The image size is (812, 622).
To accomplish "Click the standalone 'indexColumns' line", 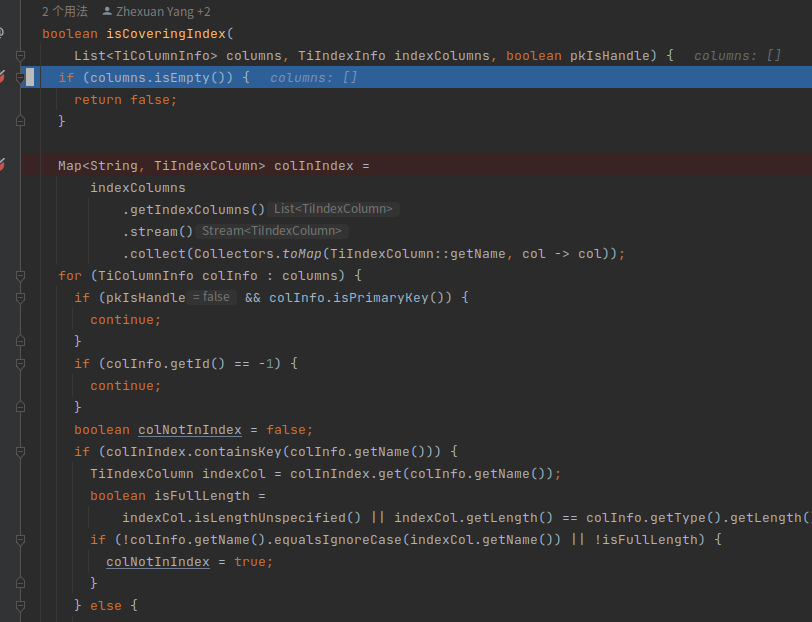I will [x=138, y=187].
